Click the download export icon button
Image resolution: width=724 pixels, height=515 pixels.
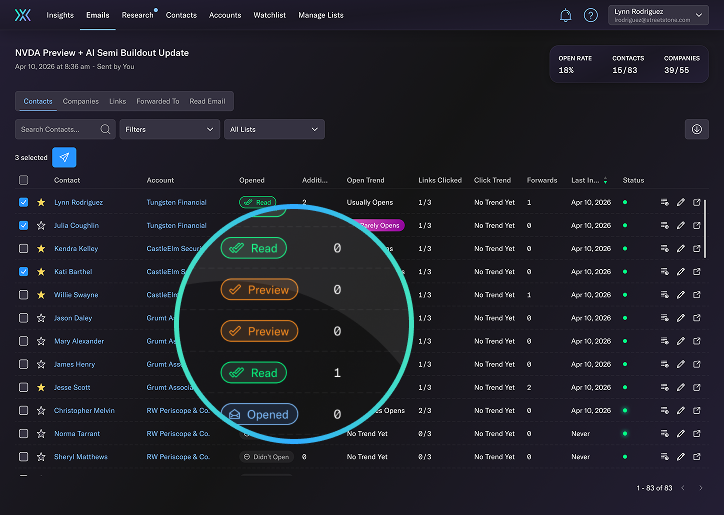pos(696,129)
